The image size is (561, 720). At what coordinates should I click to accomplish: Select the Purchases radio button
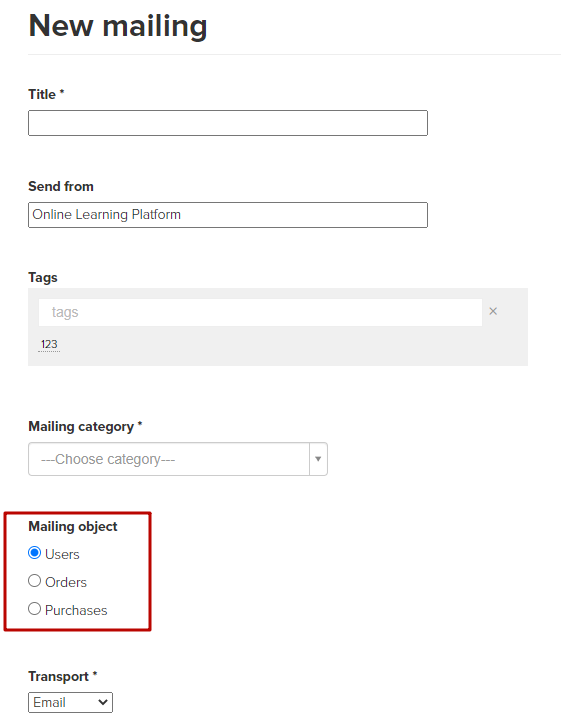tap(34, 609)
